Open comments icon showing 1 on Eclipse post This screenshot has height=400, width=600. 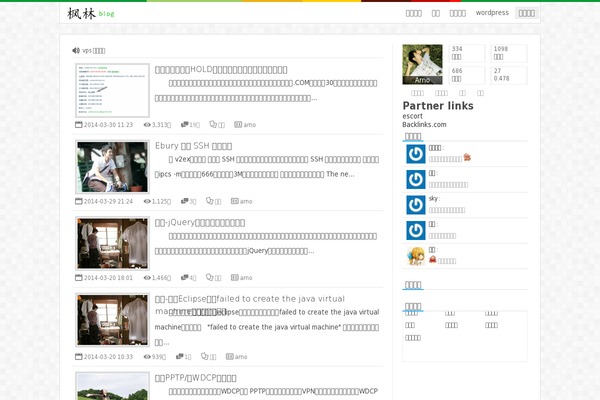tap(179, 356)
